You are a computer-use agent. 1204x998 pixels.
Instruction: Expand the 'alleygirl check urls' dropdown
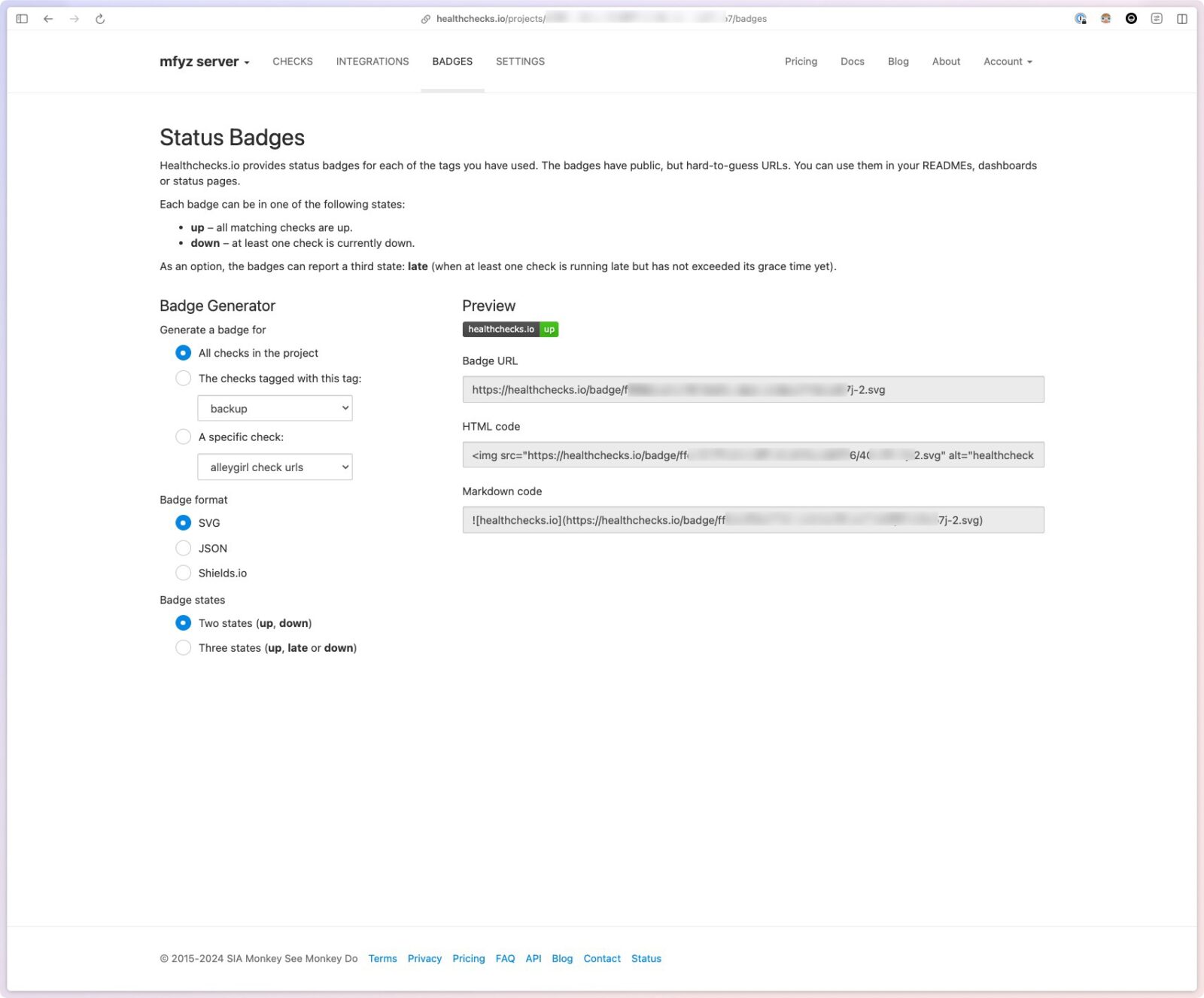click(275, 467)
